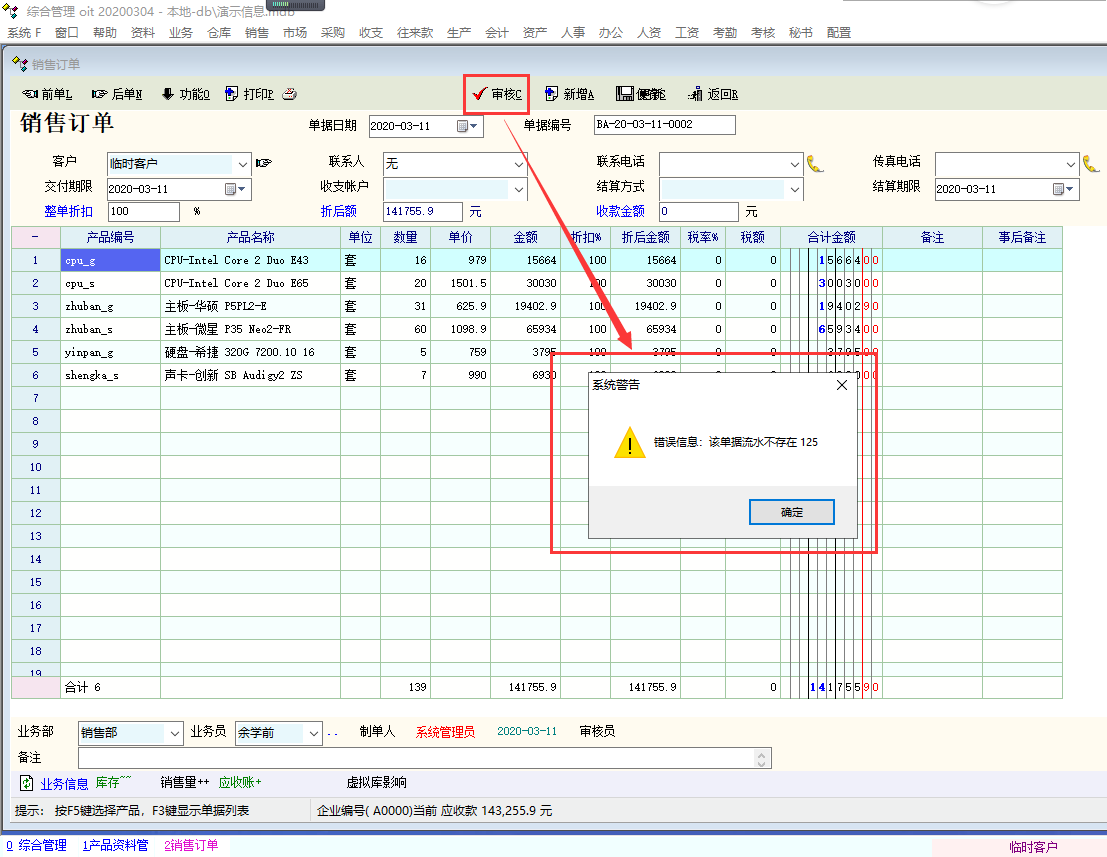Go to previous order with 前单 button
Screen dimensions: 1107x857
[x=47, y=94]
